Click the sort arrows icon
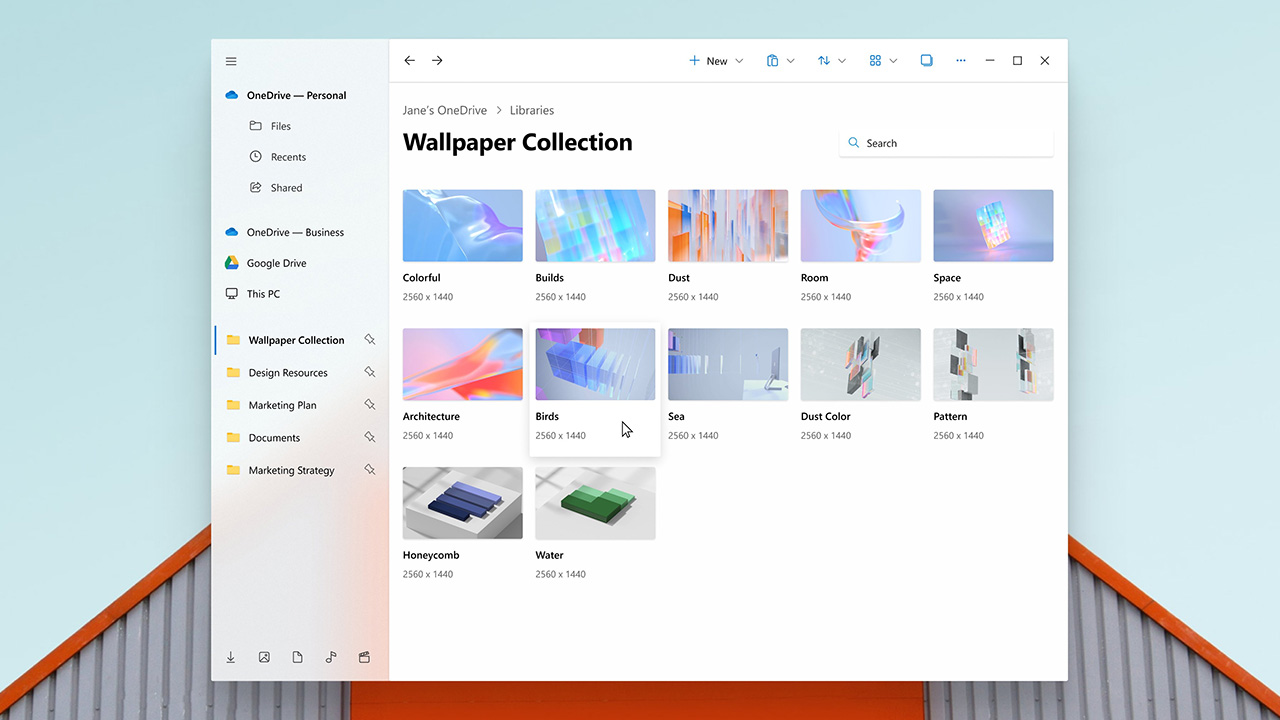 [824, 61]
